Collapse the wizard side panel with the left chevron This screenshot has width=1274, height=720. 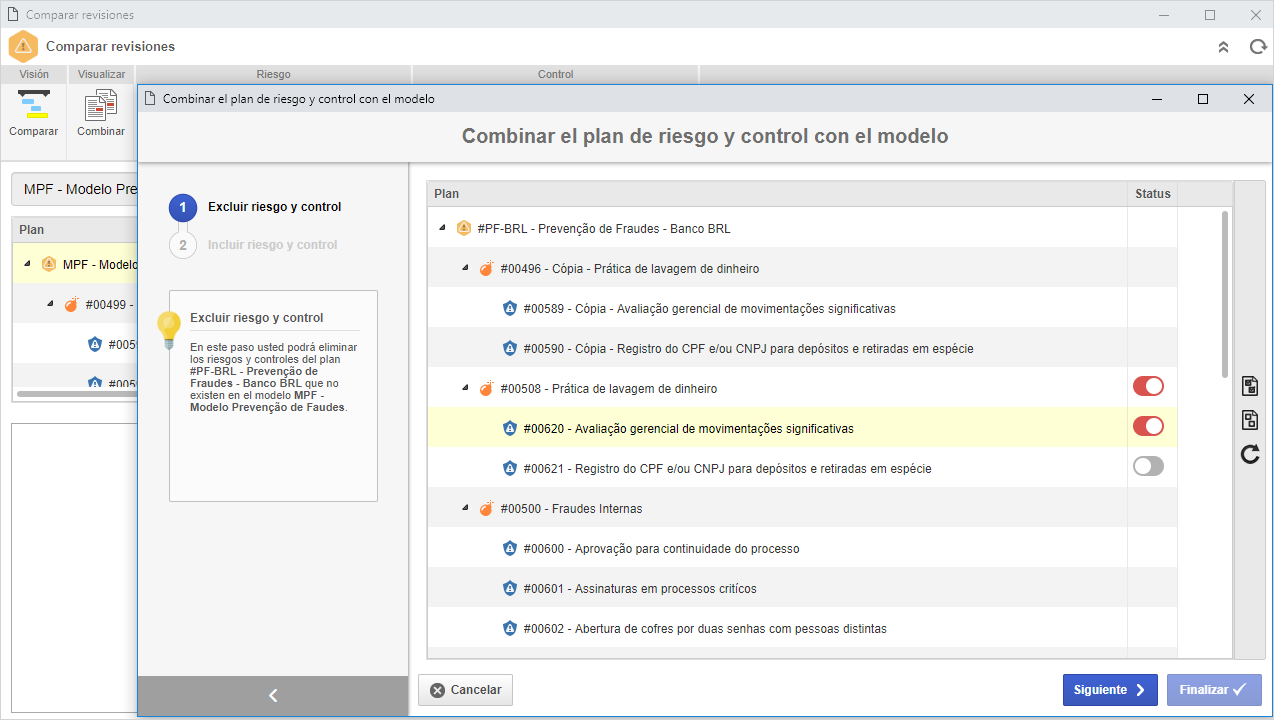[x=273, y=696]
